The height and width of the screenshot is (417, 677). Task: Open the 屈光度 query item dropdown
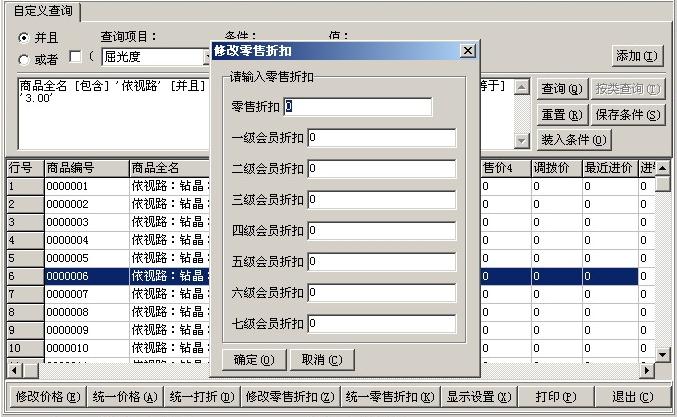207,57
